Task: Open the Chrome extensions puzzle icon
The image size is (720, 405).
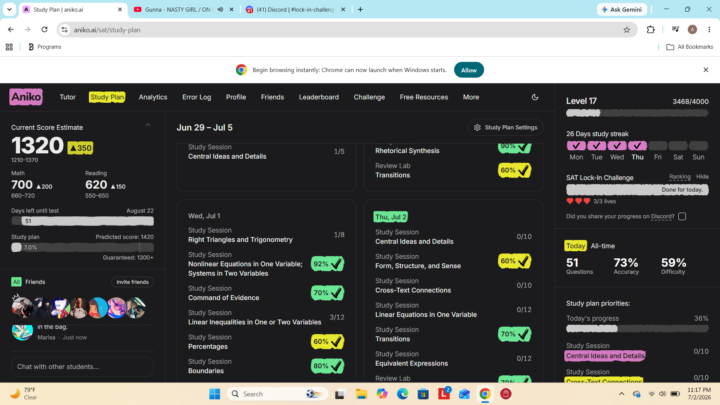Action: pyautogui.click(x=650, y=29)
